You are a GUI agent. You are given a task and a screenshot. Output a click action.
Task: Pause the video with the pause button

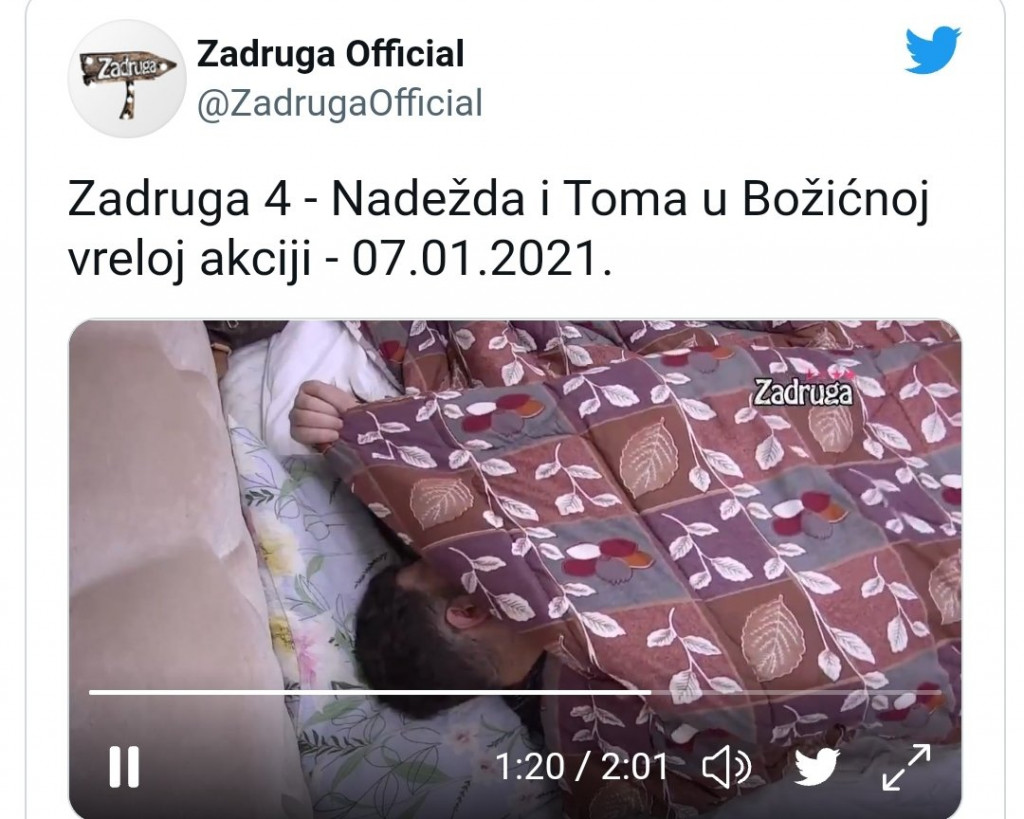[124, 766]
